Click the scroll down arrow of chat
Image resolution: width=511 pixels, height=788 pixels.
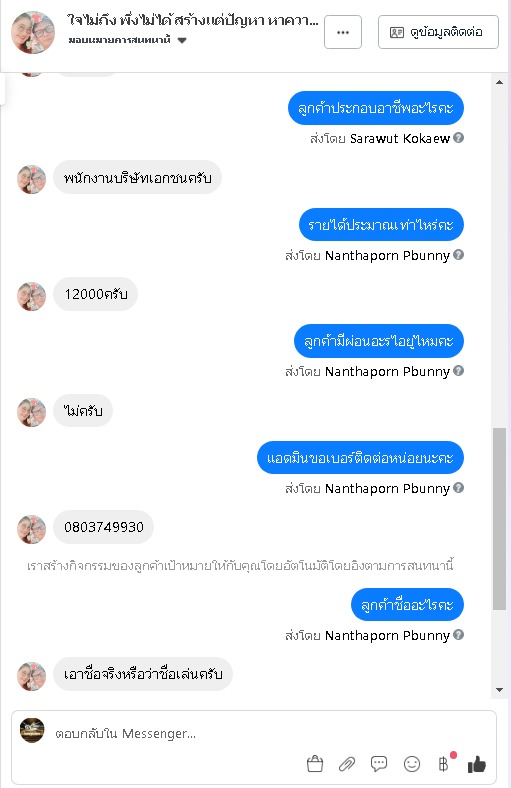point(499,690)
